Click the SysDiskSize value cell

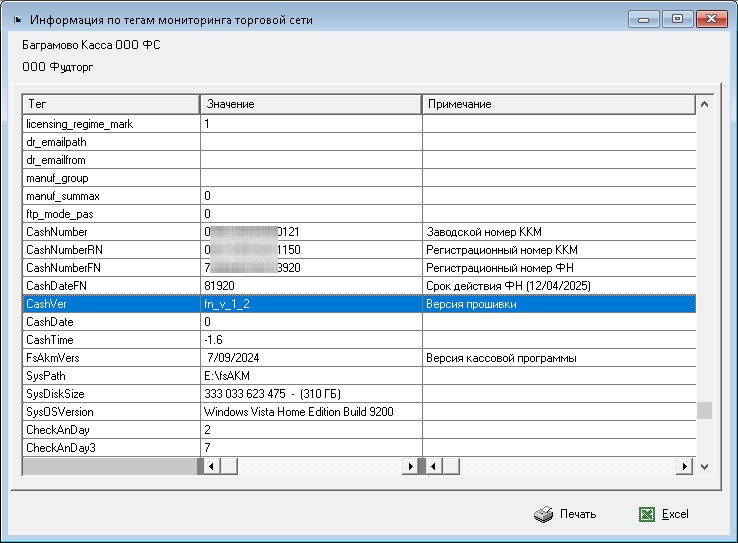pos(310,394)
